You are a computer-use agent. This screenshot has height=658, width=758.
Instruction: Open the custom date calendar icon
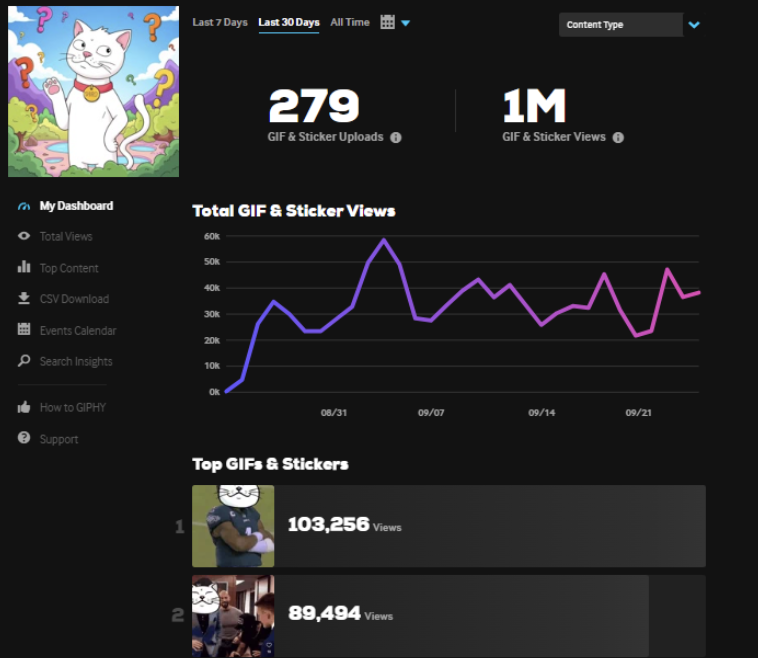pos(387,22)
